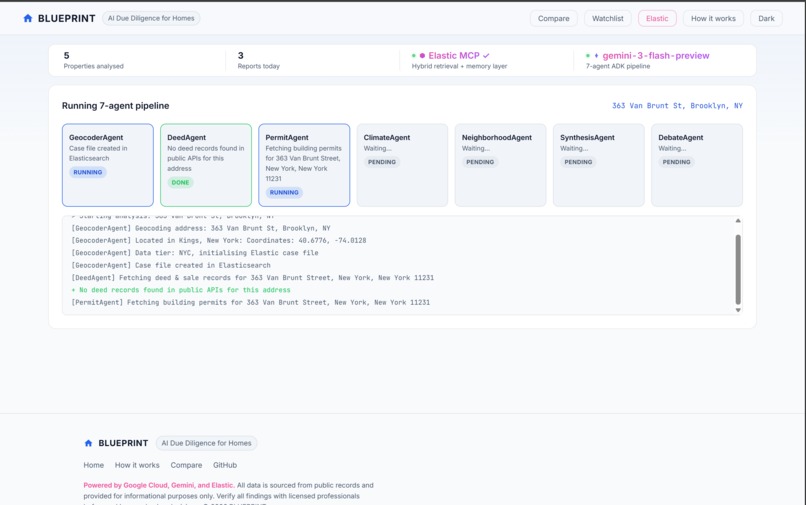Select the Elastic button in header
This screenshot has width=806, height=505.
tap(657, 19)
